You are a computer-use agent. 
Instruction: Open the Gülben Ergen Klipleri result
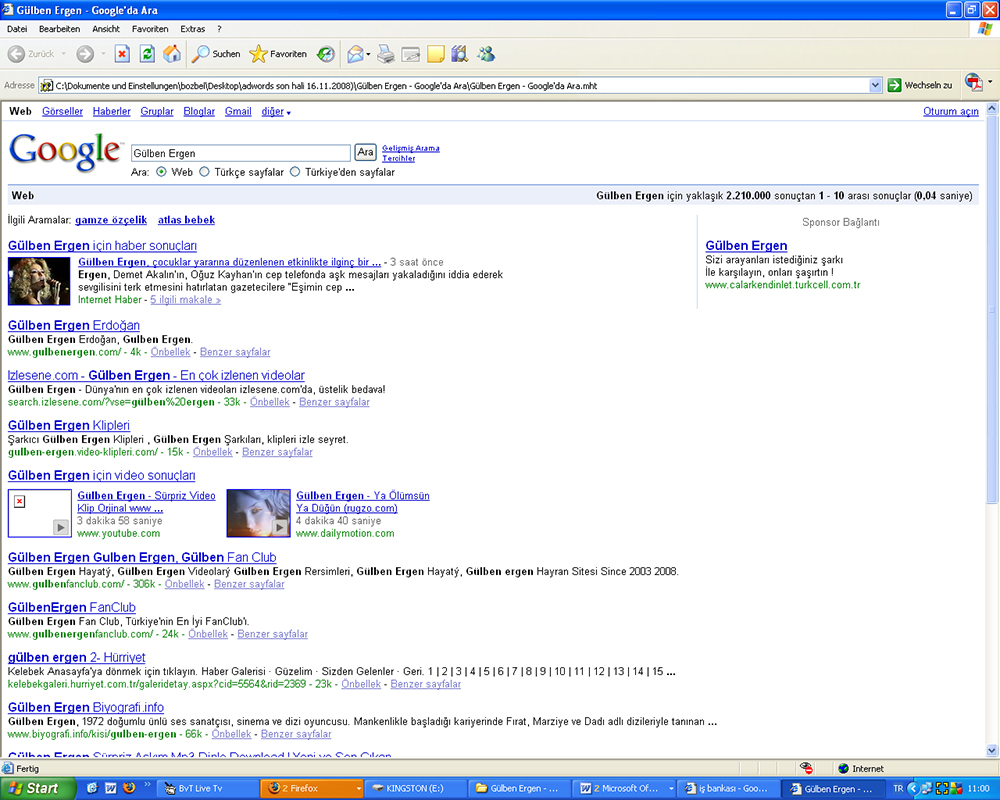pyautogui.click(x=69, y=425)
